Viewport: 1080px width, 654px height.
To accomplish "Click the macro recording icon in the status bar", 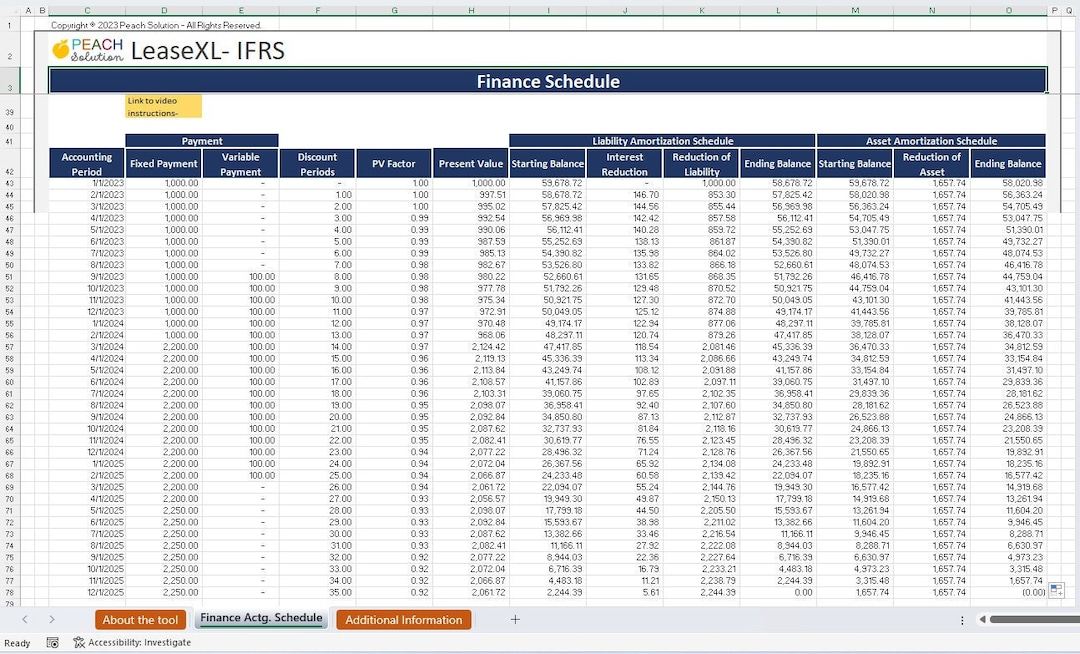I will pyautogui.click(x=52, y=643).
